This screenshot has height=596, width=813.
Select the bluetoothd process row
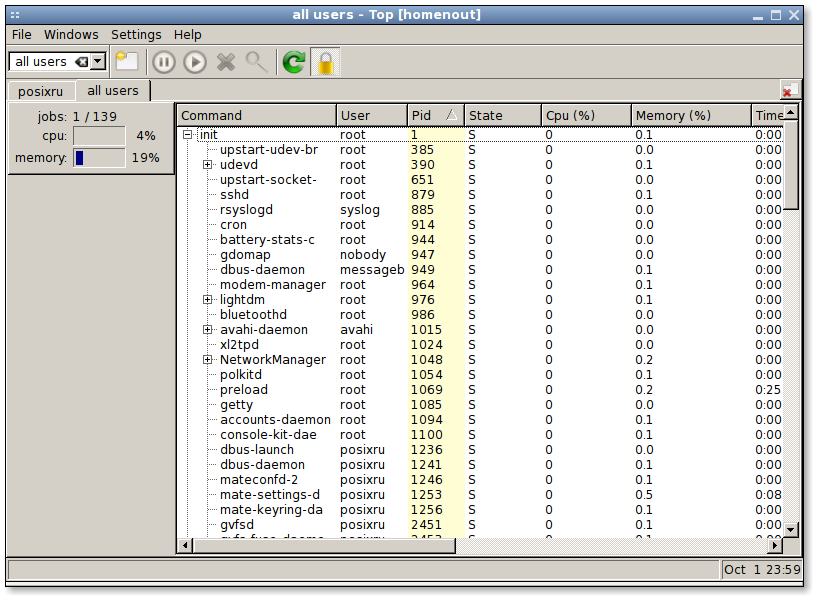(481, 315)
